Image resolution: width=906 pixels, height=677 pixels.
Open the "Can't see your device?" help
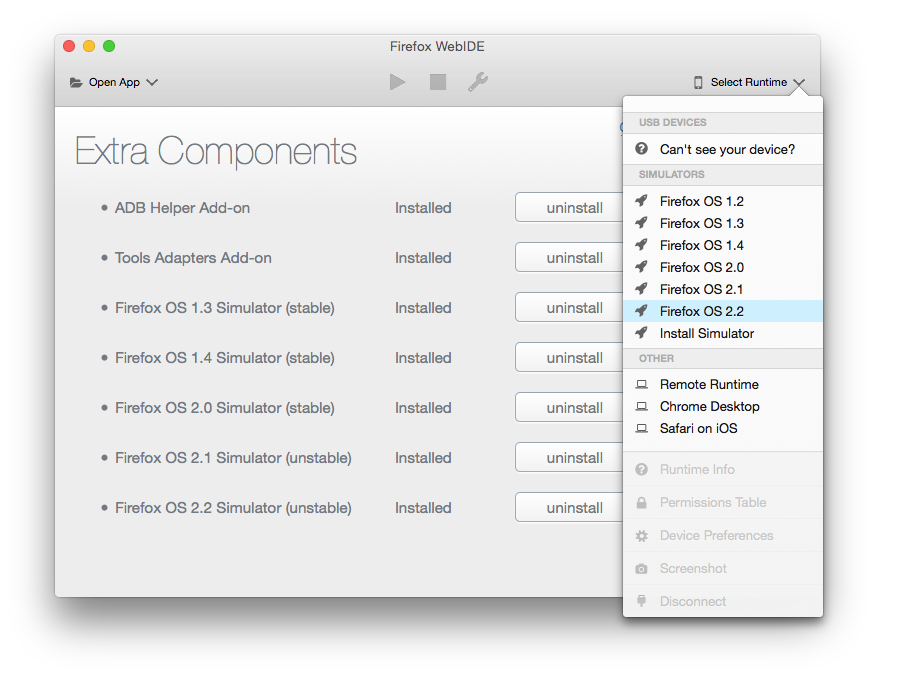(727, 149)
